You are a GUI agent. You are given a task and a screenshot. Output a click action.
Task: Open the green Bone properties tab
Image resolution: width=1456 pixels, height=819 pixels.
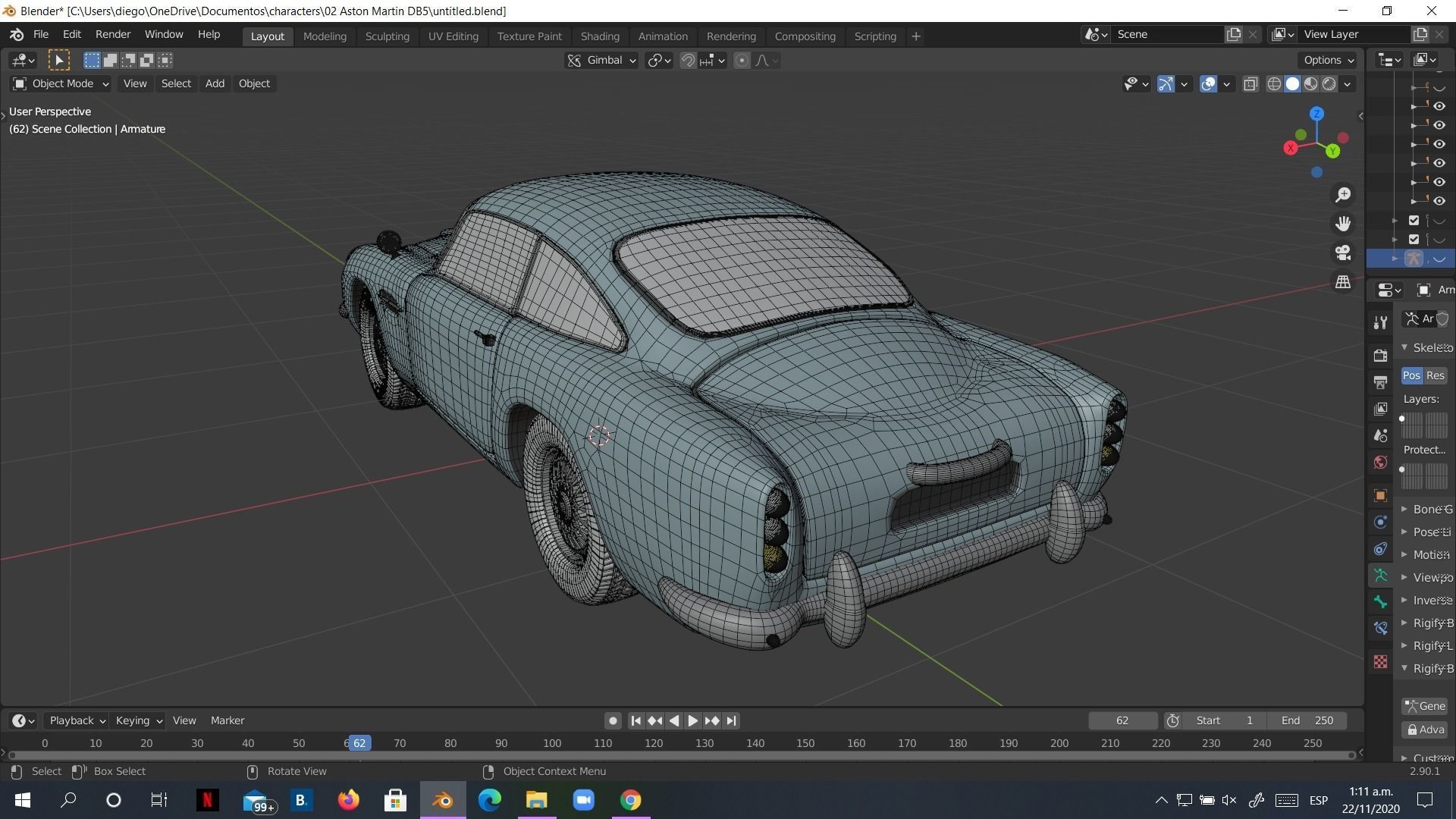(1380, 602)
